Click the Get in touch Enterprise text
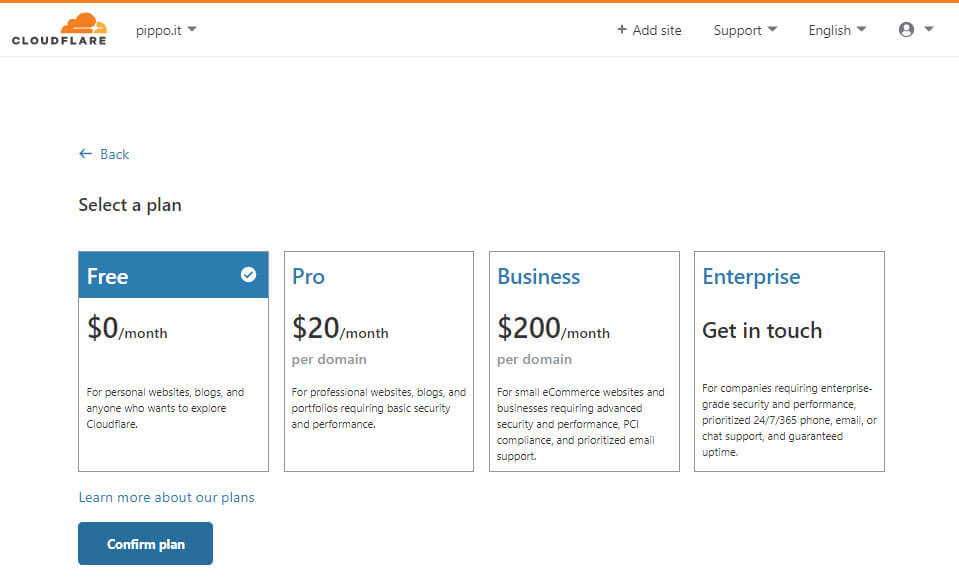The height and width of the screenshot is (582, 959). pos(762,330)
